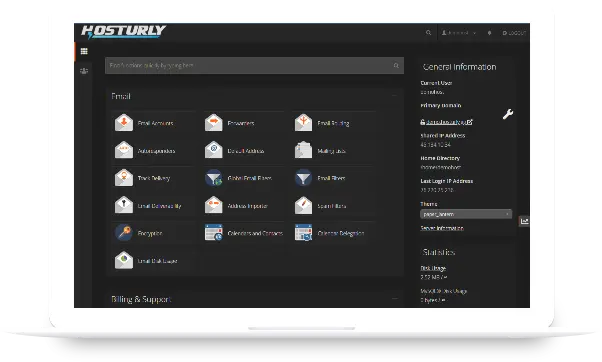Collapse the Billing & Support section
The height and width of the screenshot is (362, 602).
(395, 299)
